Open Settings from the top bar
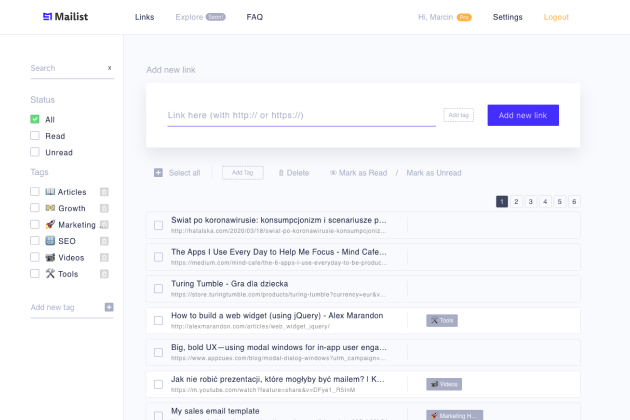This screenshot has width=630, height=420. (507, 17)
